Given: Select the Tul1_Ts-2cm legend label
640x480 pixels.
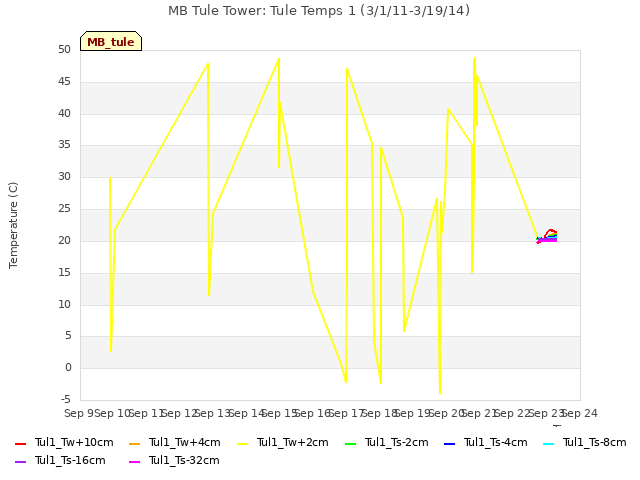Looking at the screenshot, I should click(x=397, y=442).
